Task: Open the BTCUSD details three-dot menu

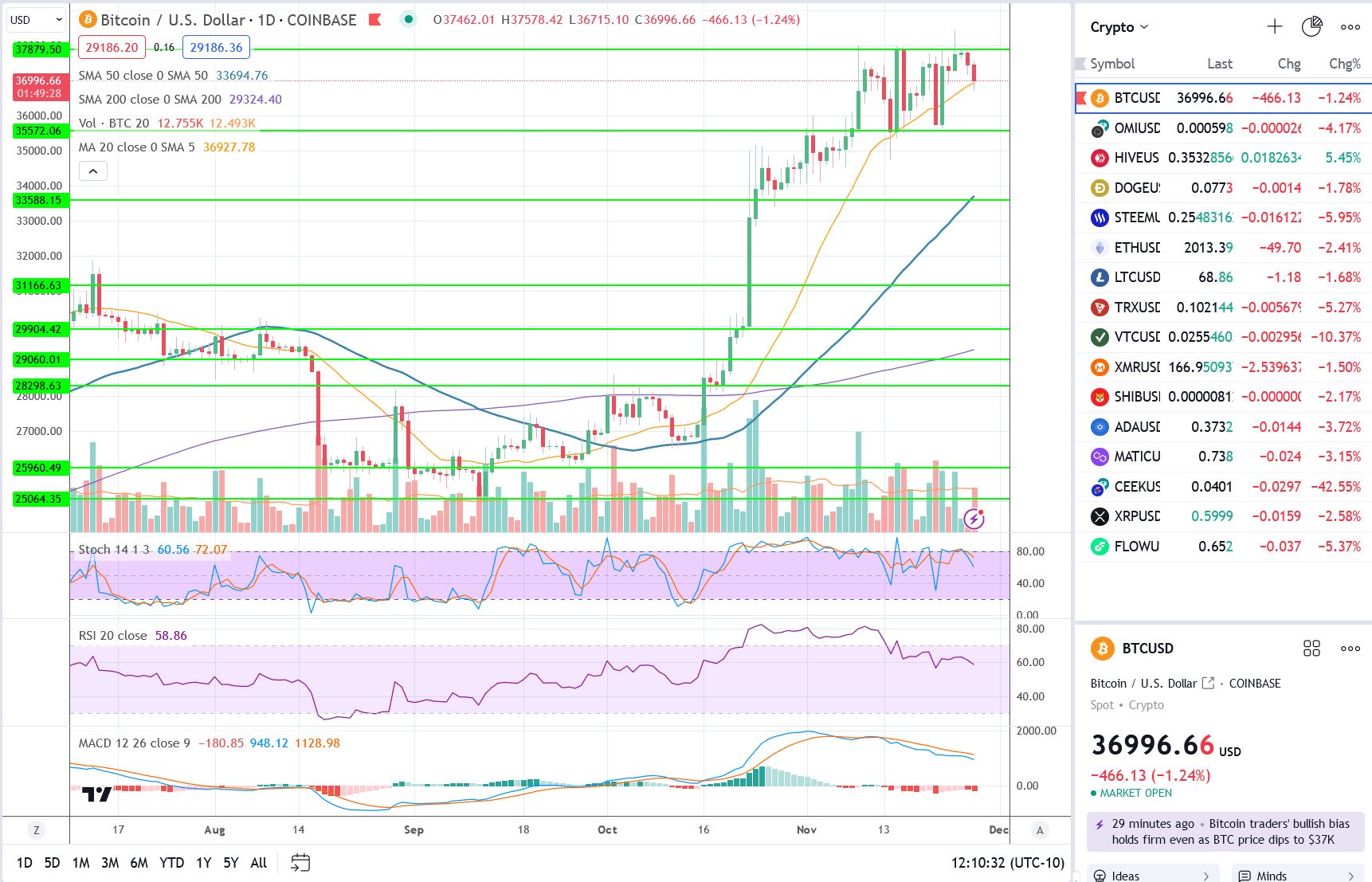Action: (x=1350, y=649)
